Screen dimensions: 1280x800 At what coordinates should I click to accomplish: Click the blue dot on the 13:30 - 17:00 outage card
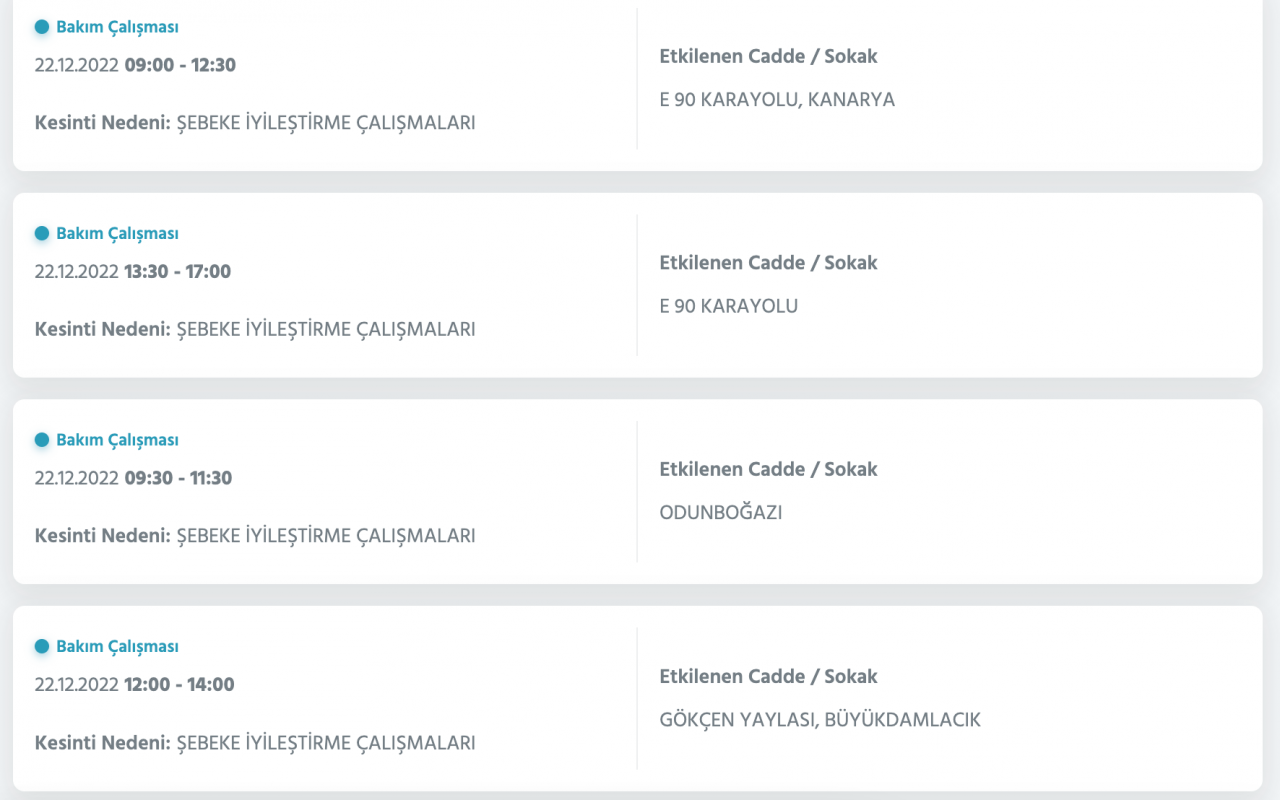click(42, 233)
